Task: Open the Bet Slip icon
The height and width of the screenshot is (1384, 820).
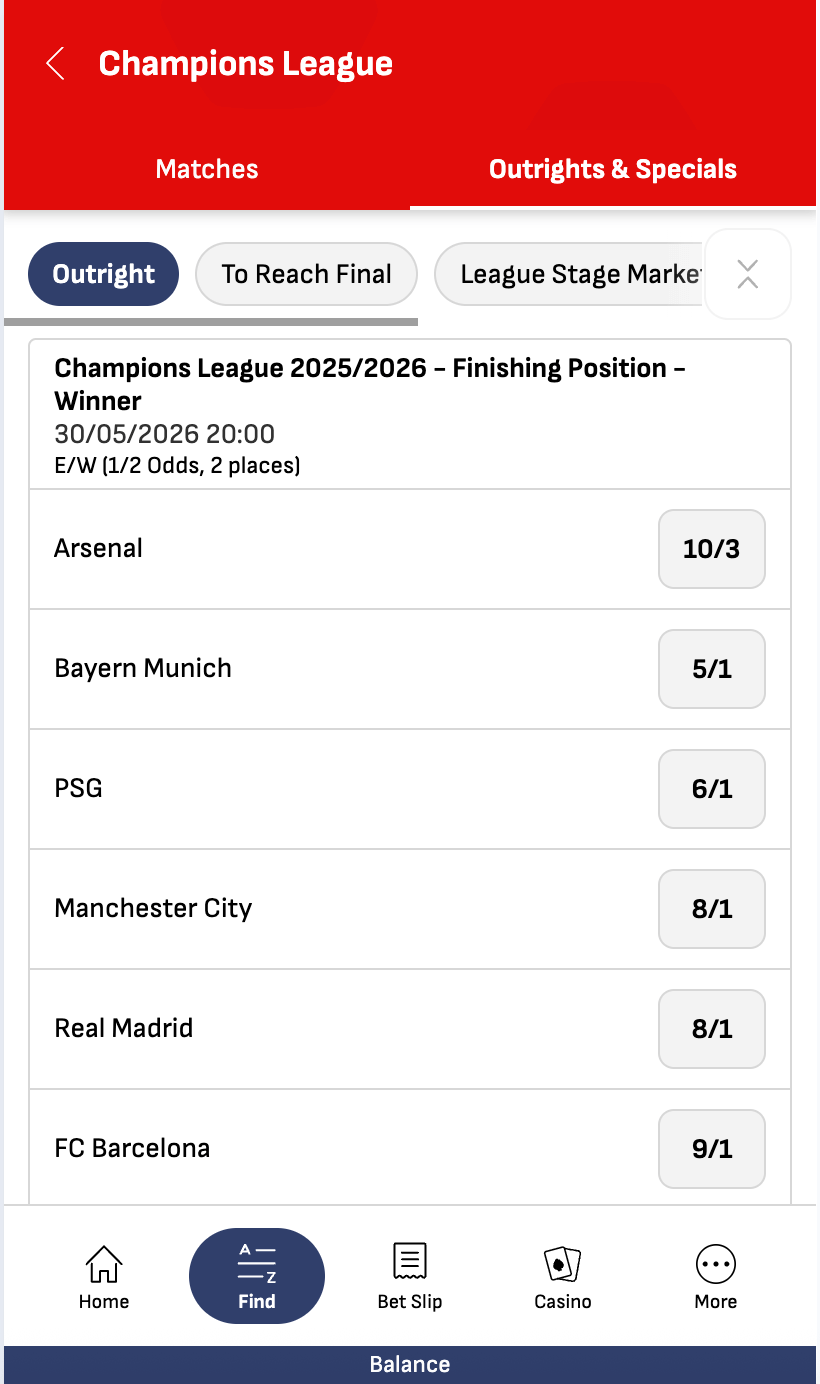Action: click(410, 1262)
